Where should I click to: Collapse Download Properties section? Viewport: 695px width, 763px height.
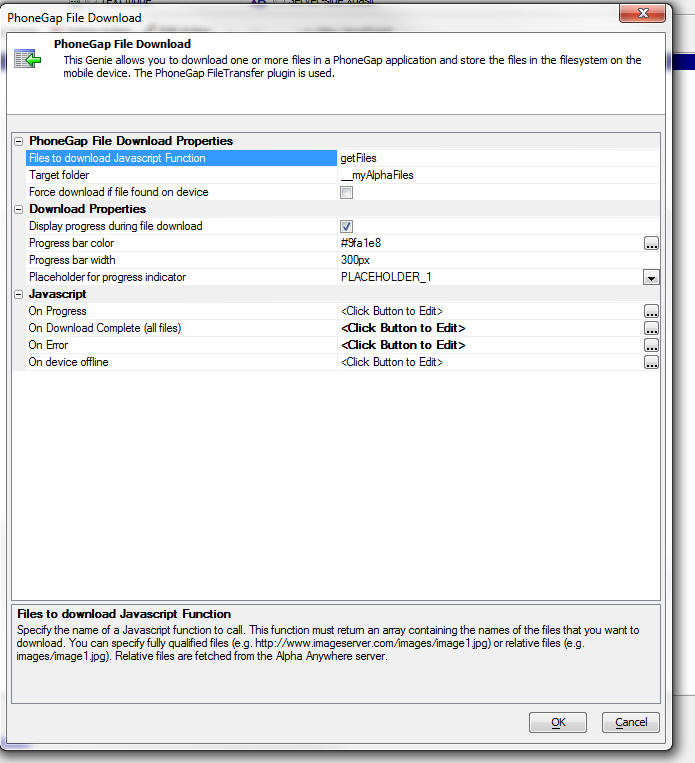click(18, 210)
